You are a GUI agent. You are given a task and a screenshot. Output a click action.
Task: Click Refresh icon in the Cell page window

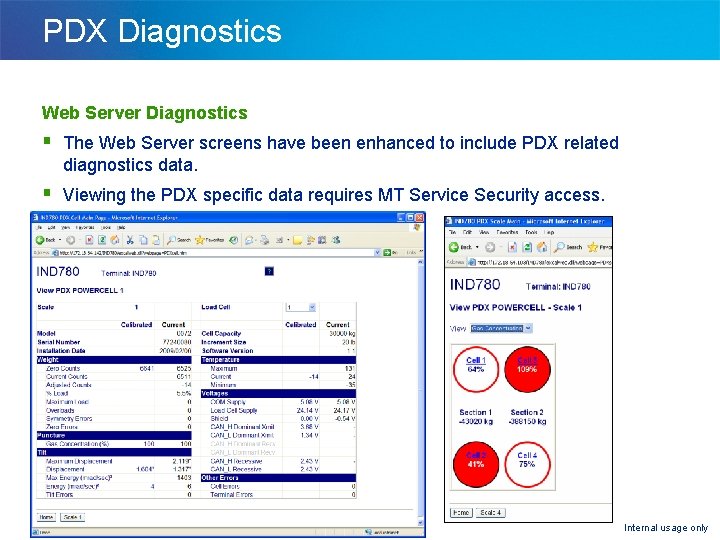(x=102, y=240)
